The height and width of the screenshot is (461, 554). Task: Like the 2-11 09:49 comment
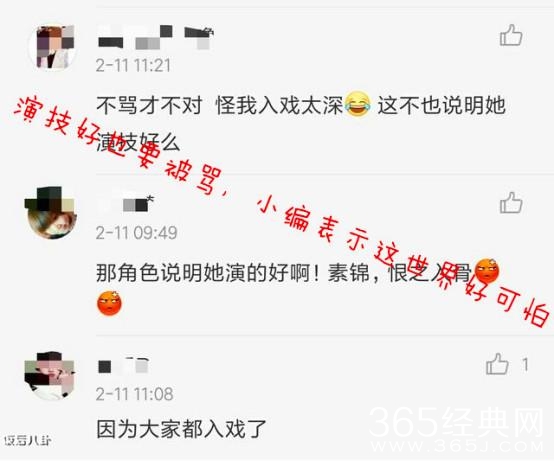(511, 203)
